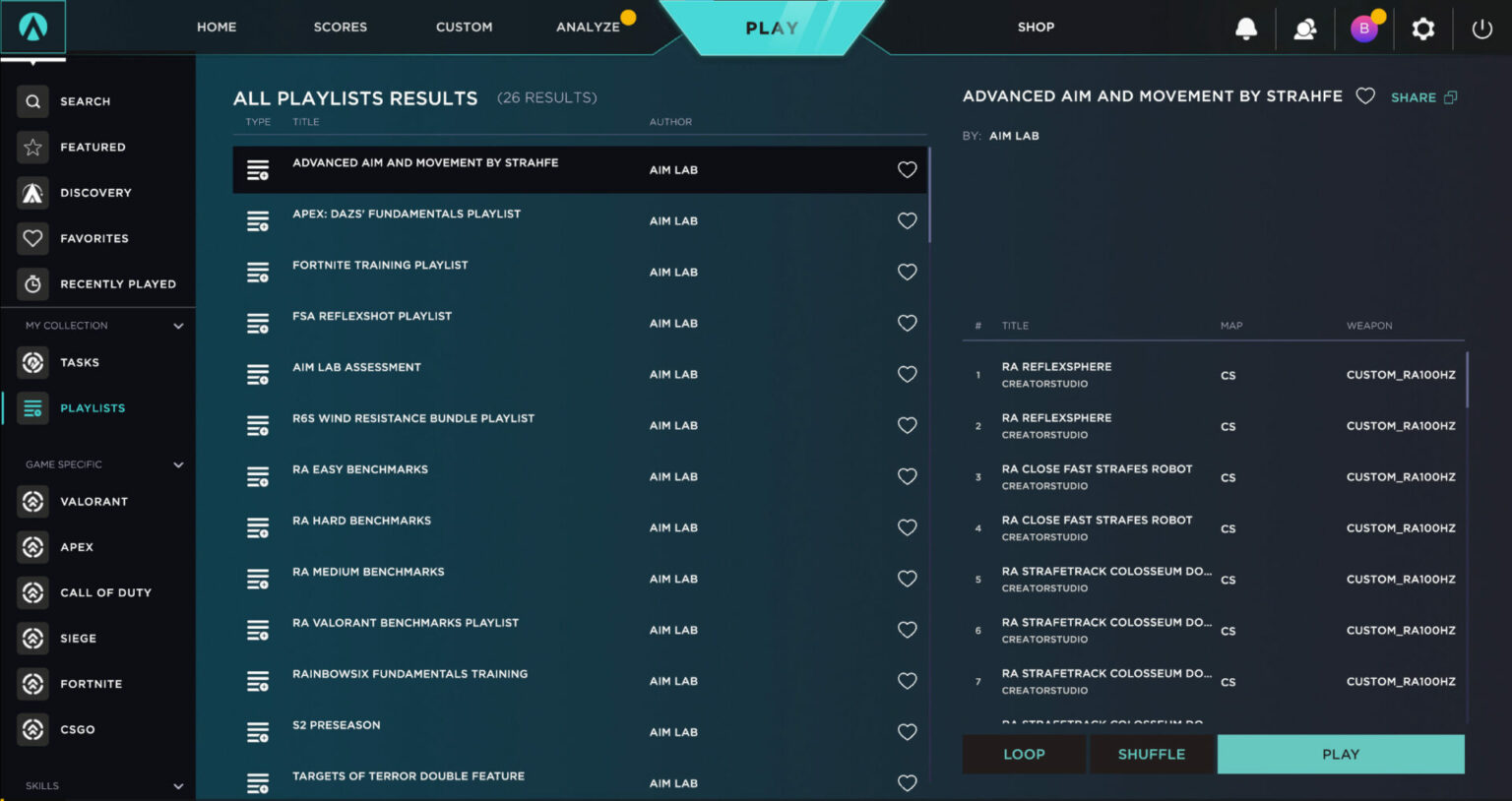Enable Shuffle mode for the playlist
The height and width of the screenshot is (801, 1512).
(1152, 754)
